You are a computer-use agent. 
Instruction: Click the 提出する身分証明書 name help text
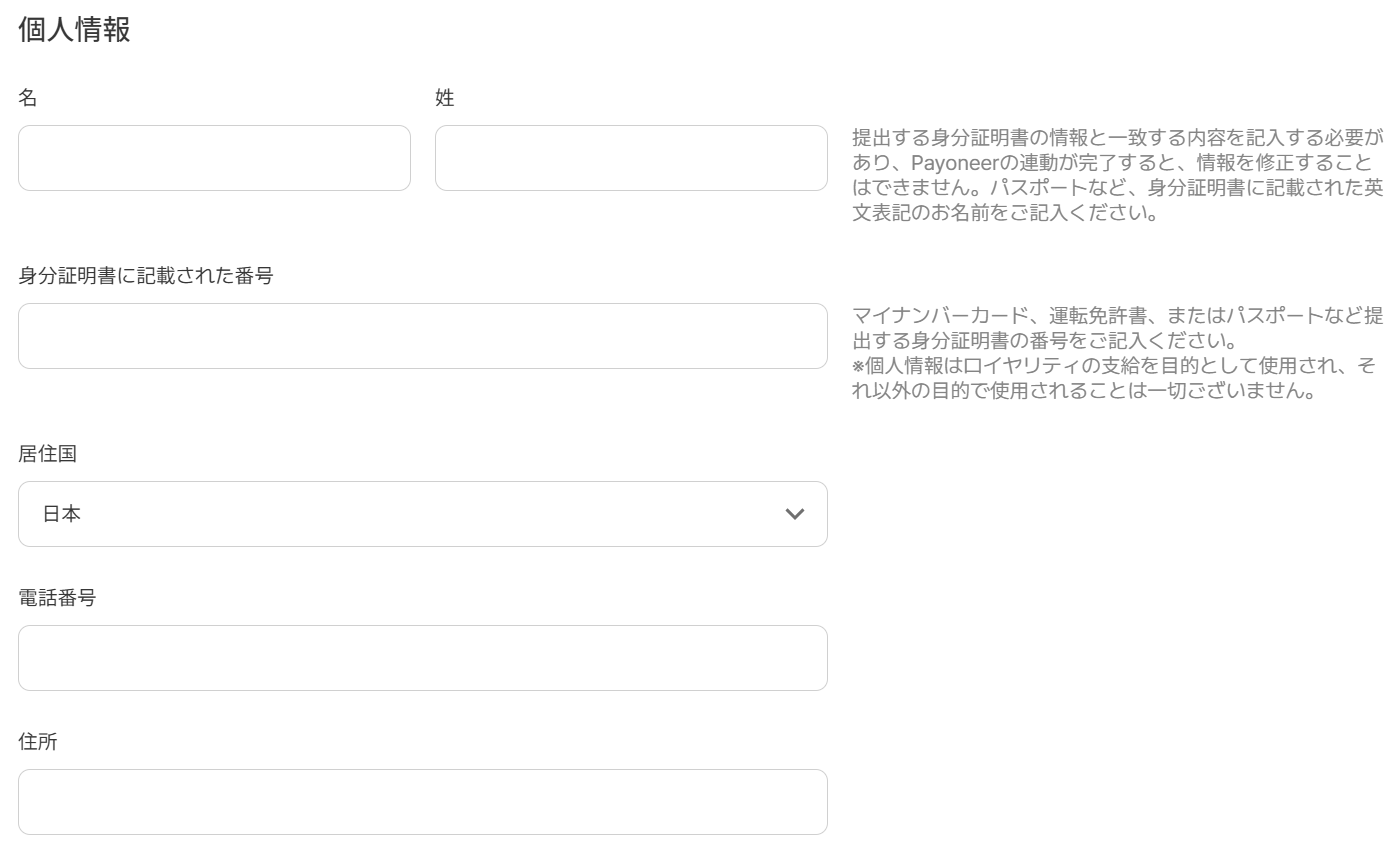point(1117,138)
